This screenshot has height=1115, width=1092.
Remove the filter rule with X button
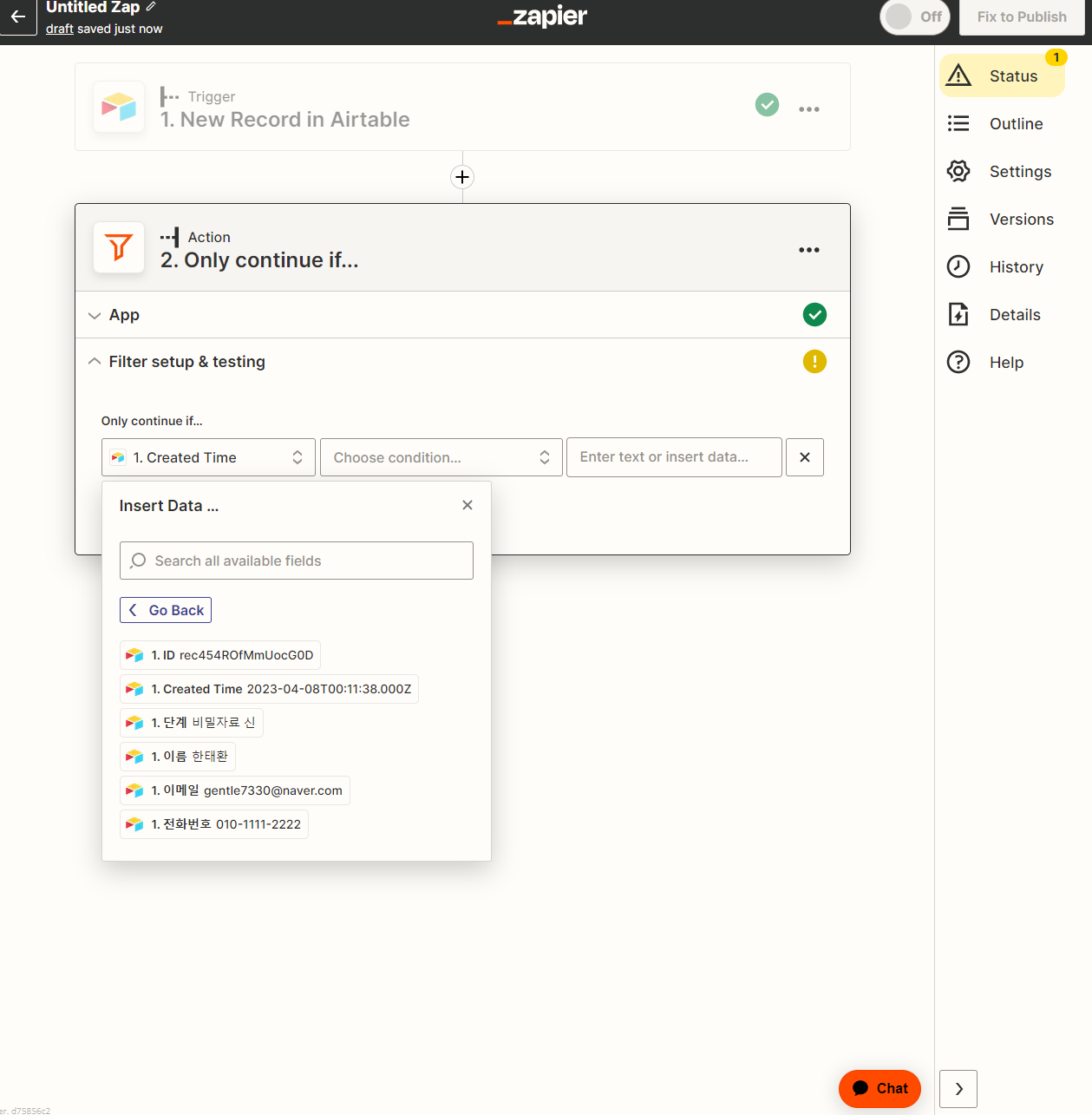click(x=805, y=457)
